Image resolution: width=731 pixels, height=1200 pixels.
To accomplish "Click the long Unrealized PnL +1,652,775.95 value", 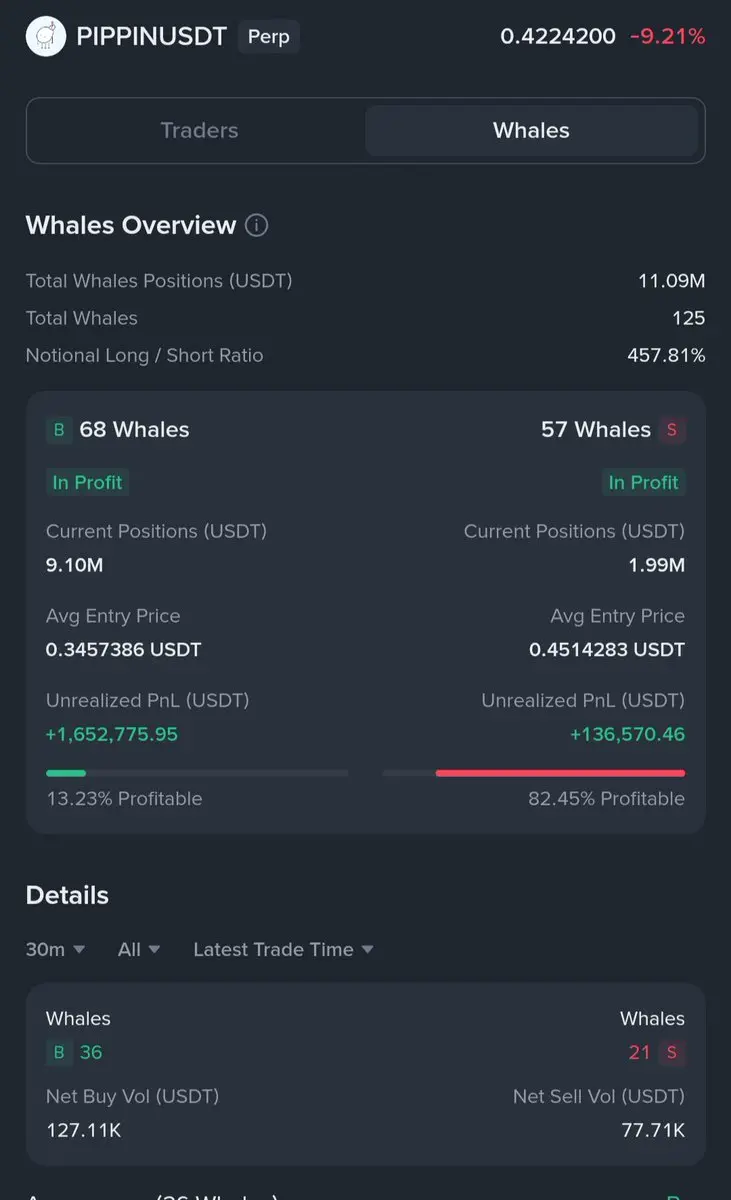I will tap(112, 734).
